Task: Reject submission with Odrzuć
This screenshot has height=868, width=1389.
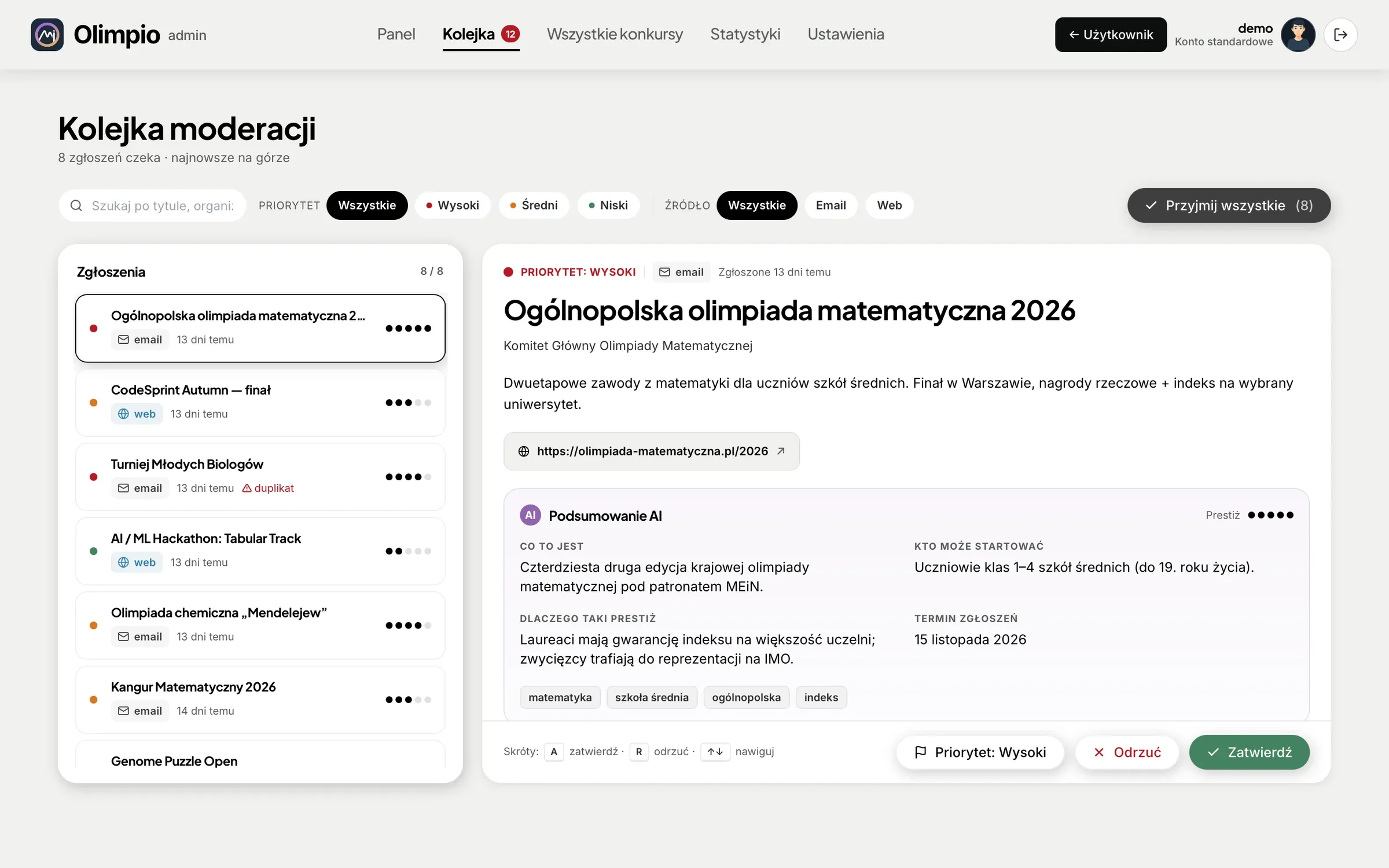Action: click(x=1126, y=752)
